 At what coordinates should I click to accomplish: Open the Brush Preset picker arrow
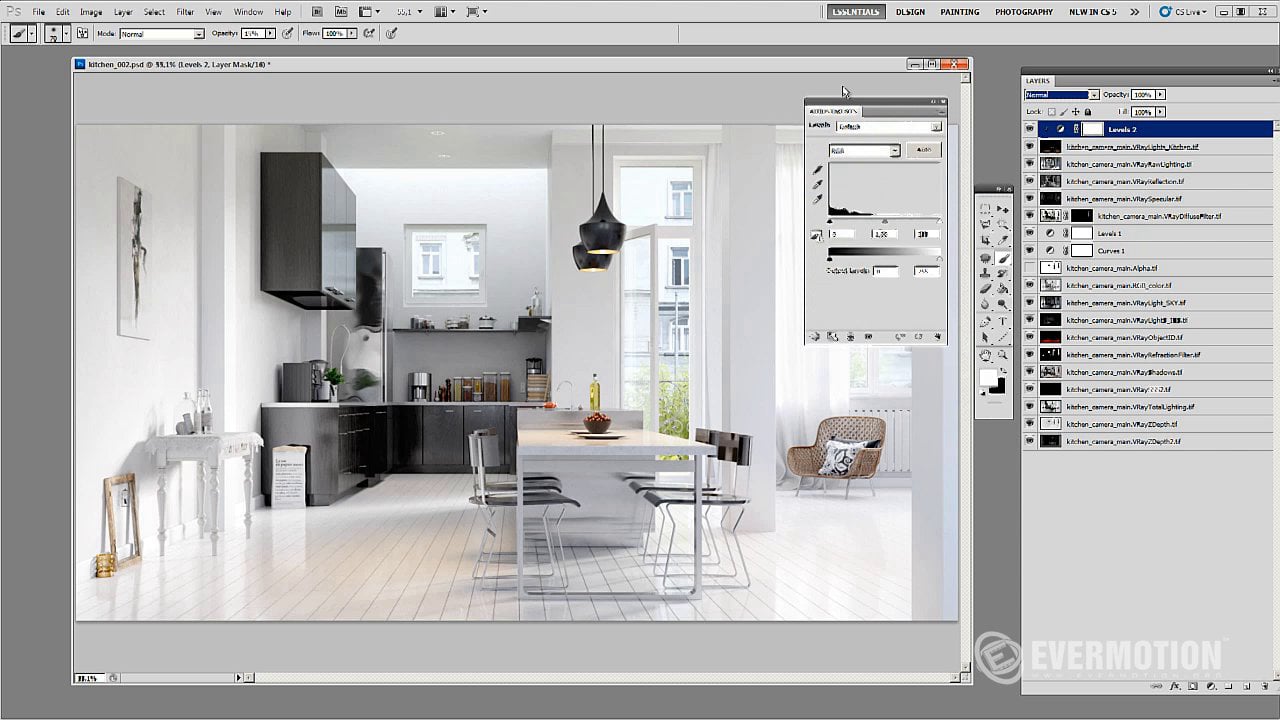tap(66, 33)
